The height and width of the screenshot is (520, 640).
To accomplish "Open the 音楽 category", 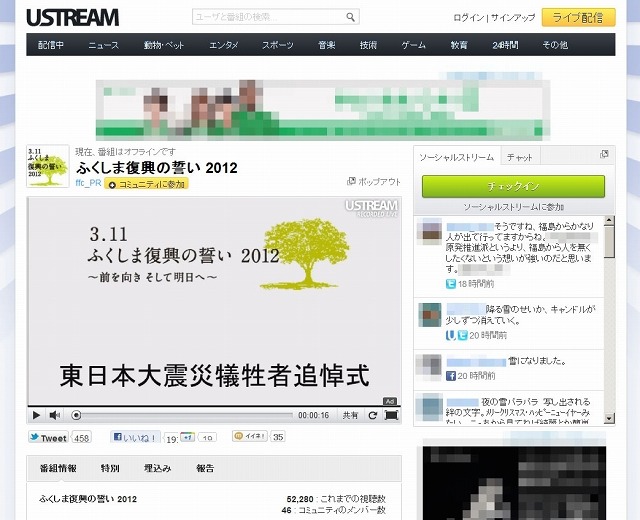I will (x=327, y=45).
